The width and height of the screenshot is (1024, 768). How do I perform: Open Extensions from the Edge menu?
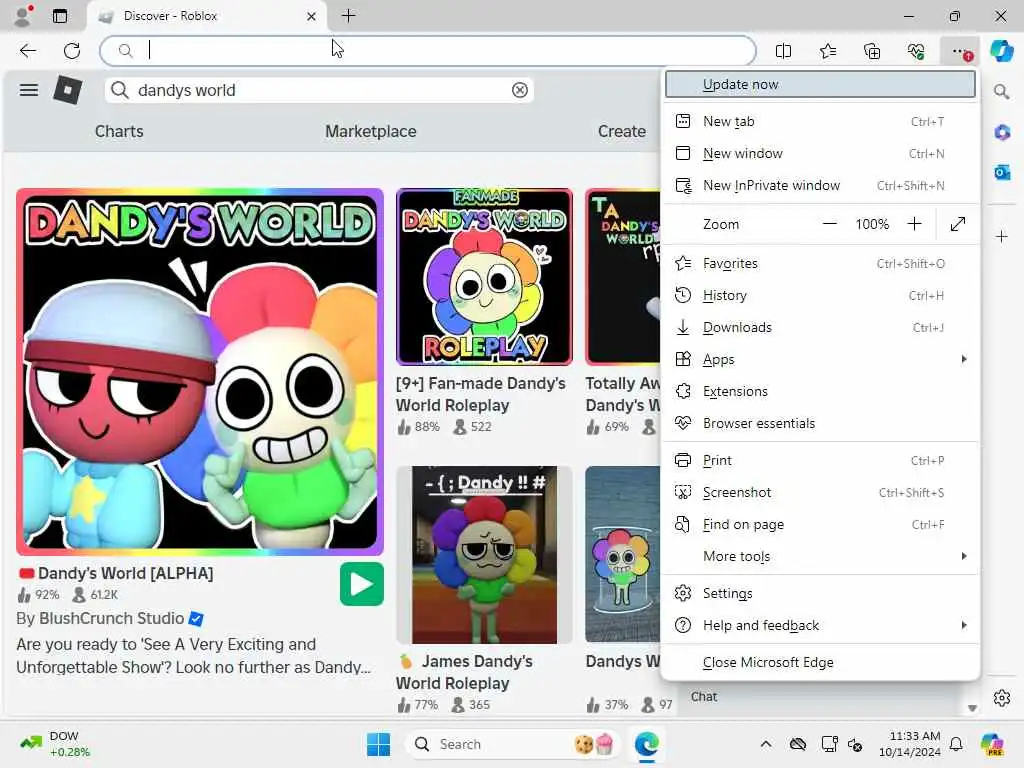pyautogui.click(x=820, y=391)
